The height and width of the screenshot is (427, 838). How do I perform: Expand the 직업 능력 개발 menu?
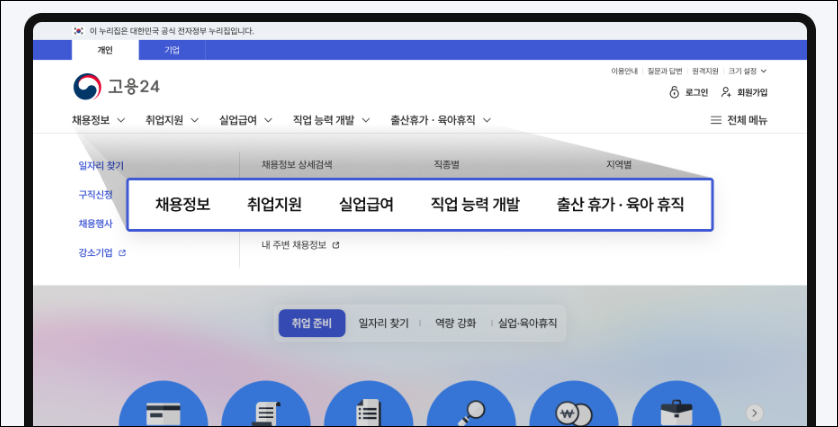(331, 120)
